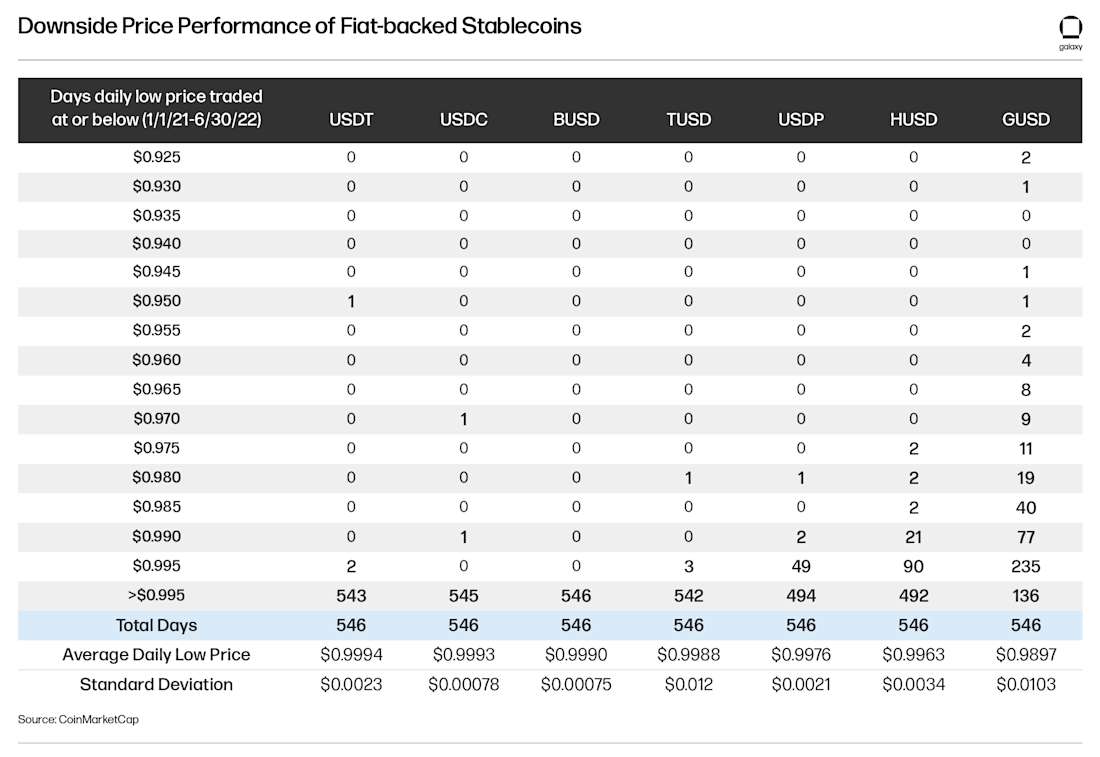Viewport: 1100px width, 757px height.
Task: Click USDP value 494 in >$0.995 row
Action: [x=800, y=596]
